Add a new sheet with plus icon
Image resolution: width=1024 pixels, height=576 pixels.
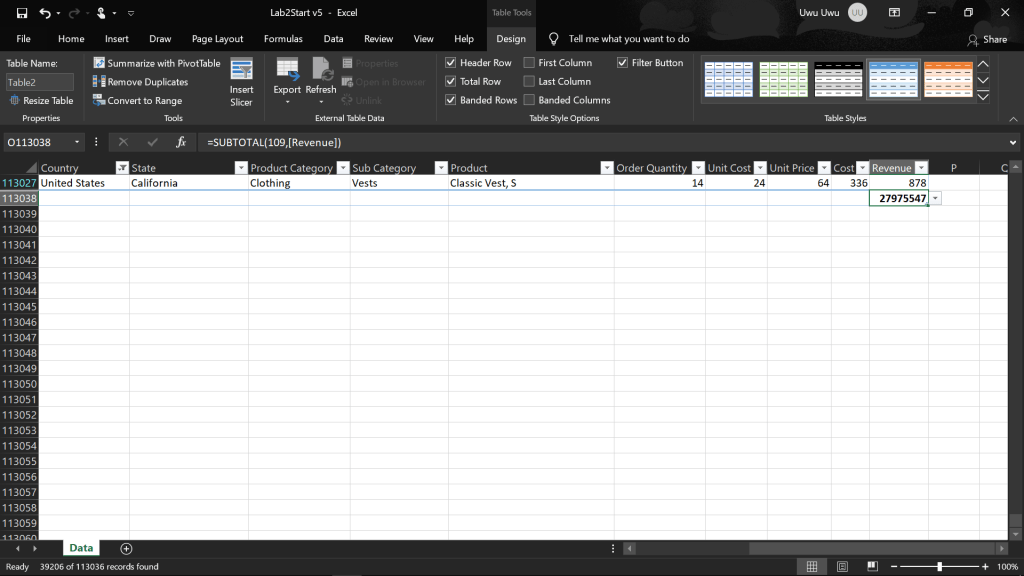click(126, 548)
